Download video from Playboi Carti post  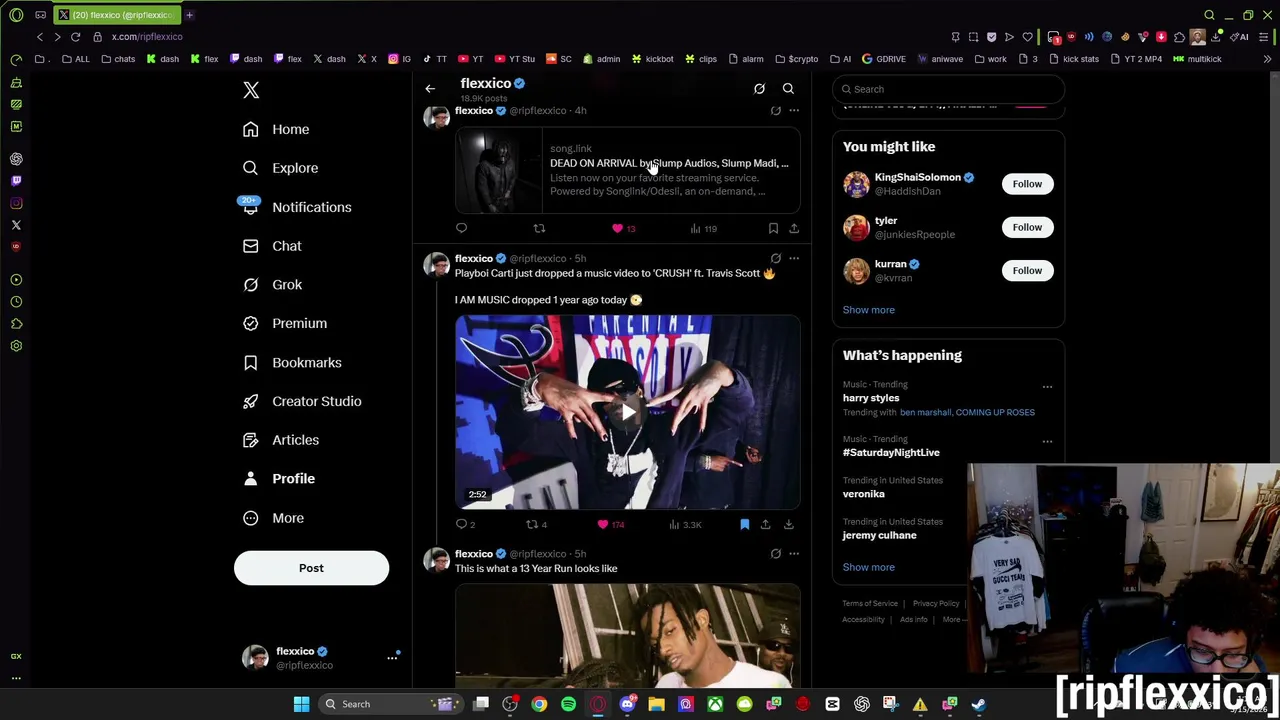click(x=789, y=525)
